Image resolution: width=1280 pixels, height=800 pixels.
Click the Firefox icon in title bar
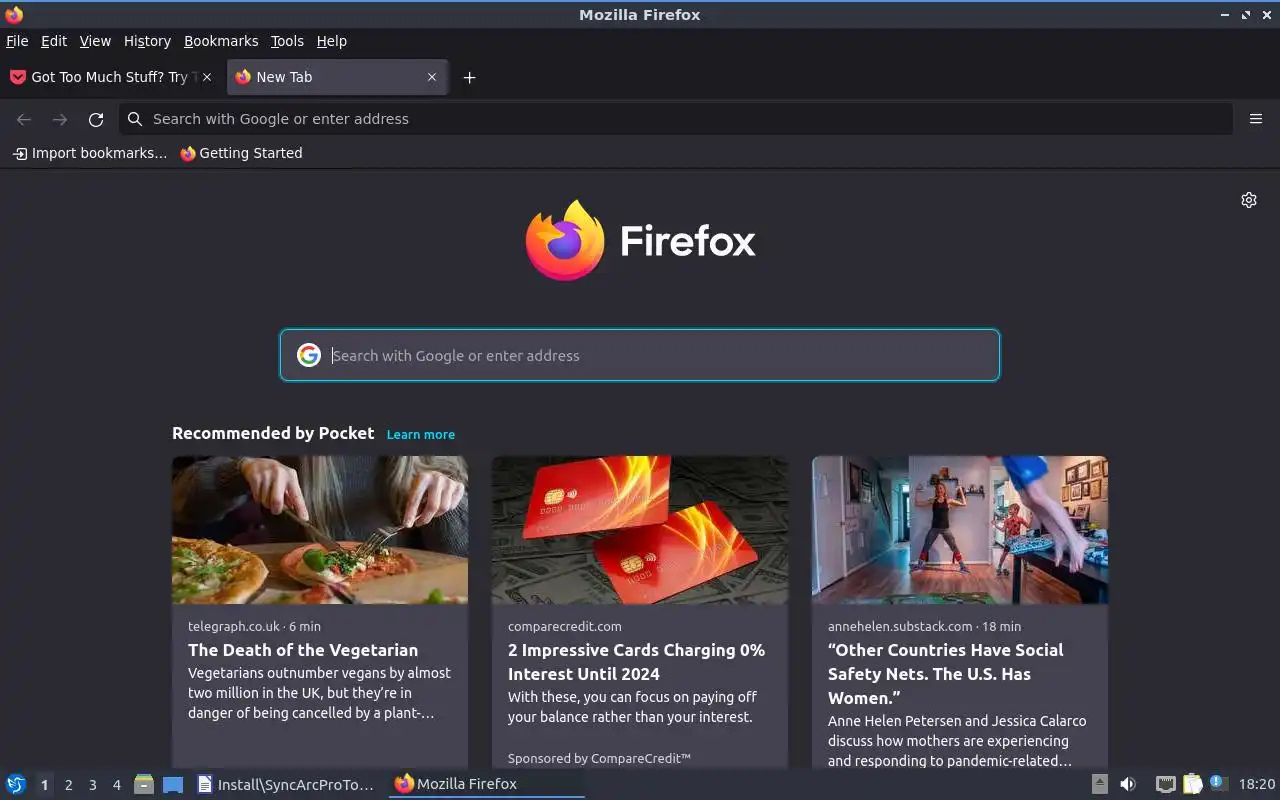pos(14,15)
